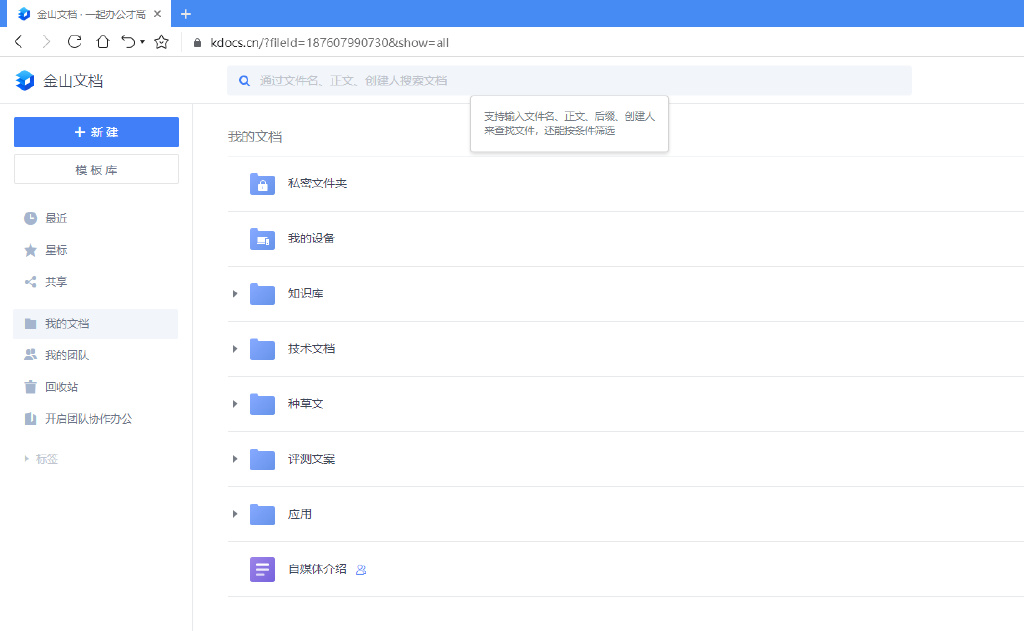This screenshot has width=1024, height=631.
Task: Click the people icon for 我的团队
Action: (x=30, y=355)
